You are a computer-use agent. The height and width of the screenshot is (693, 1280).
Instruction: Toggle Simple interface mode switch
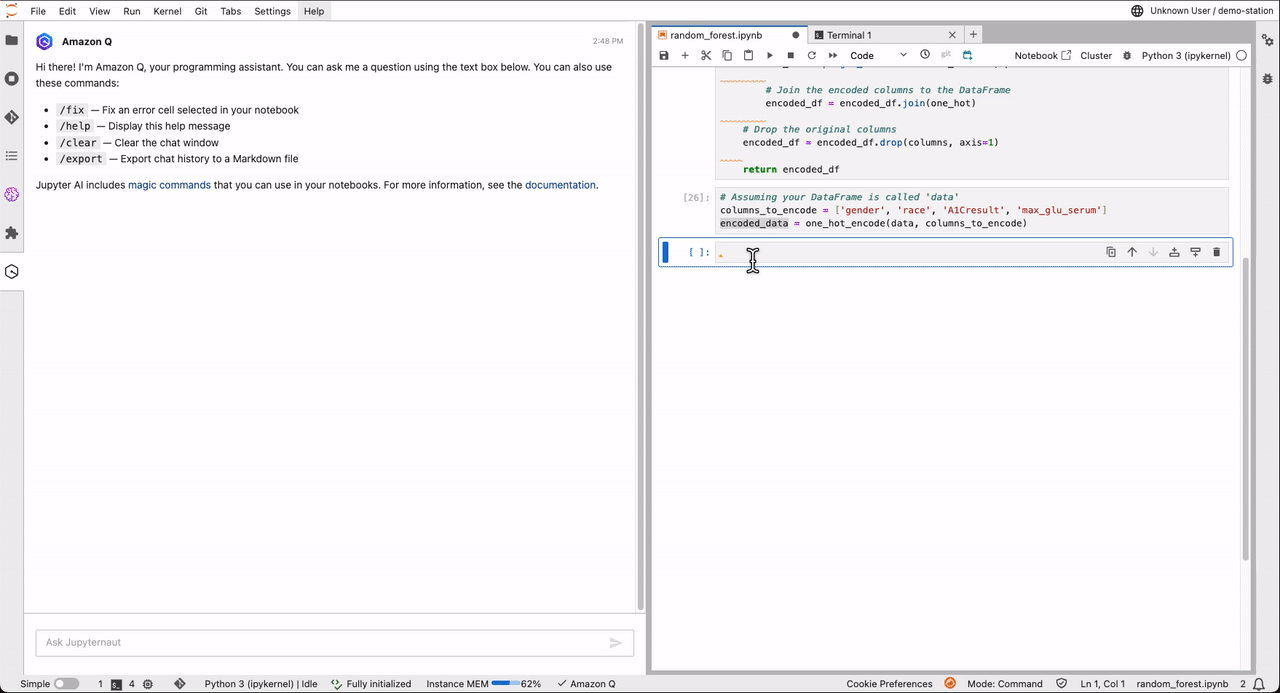point(66,684)
